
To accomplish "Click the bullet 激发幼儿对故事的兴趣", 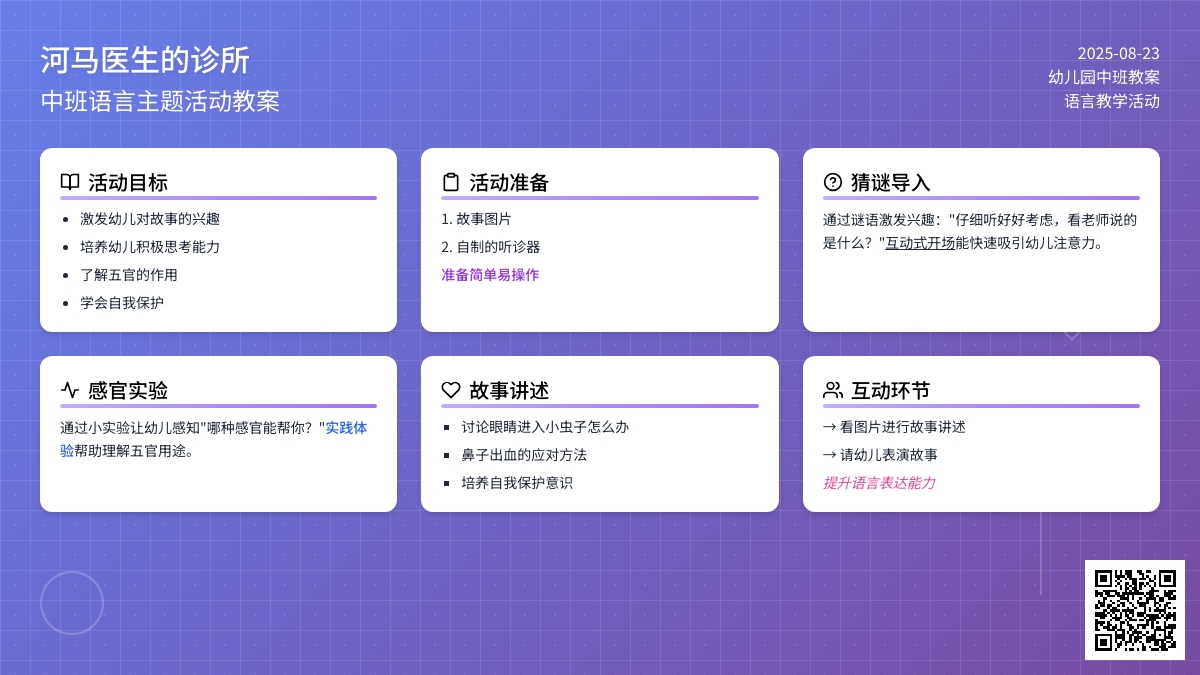I will point(150,218).
